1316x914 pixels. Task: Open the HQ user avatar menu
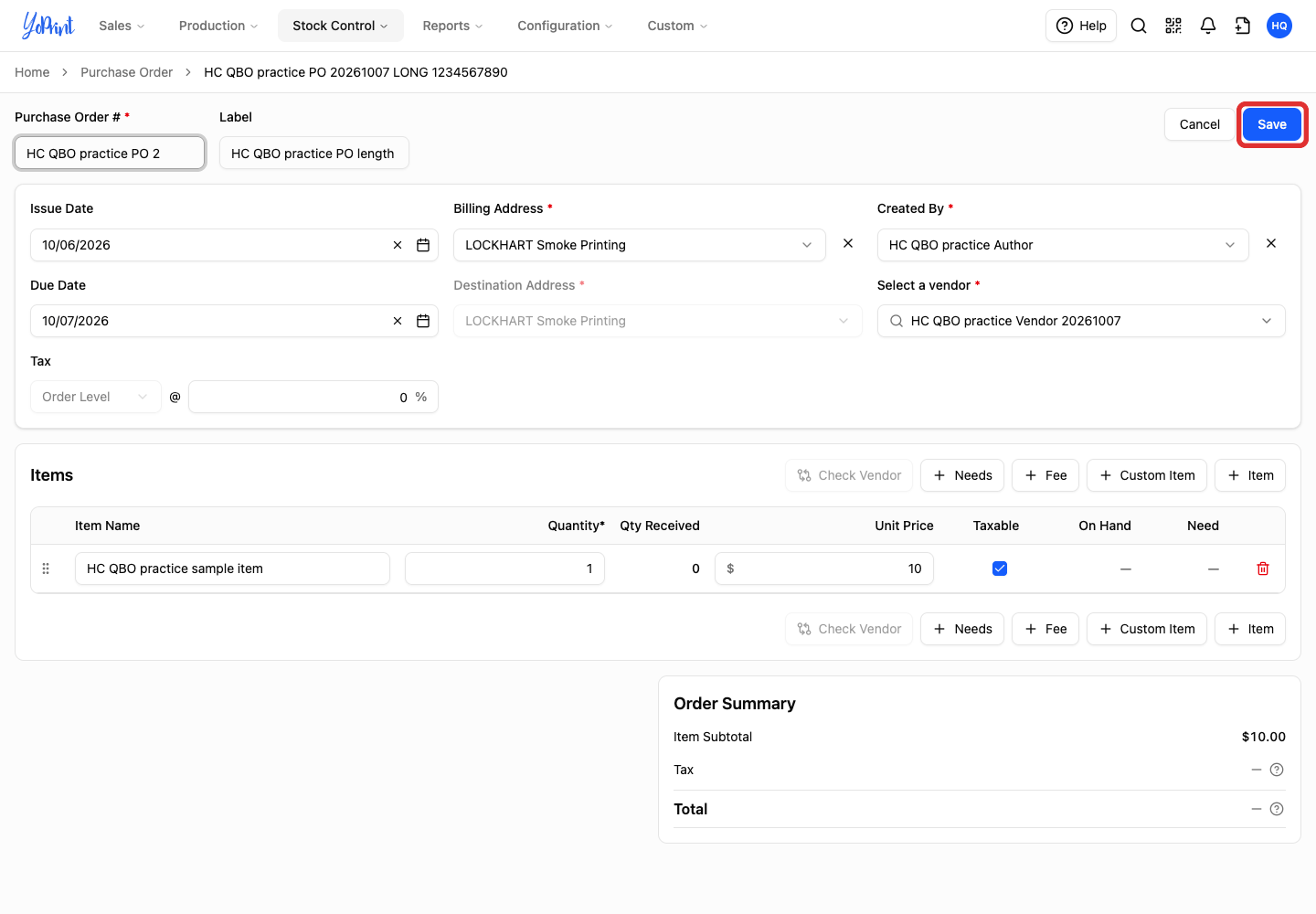tap(1279, 26)
